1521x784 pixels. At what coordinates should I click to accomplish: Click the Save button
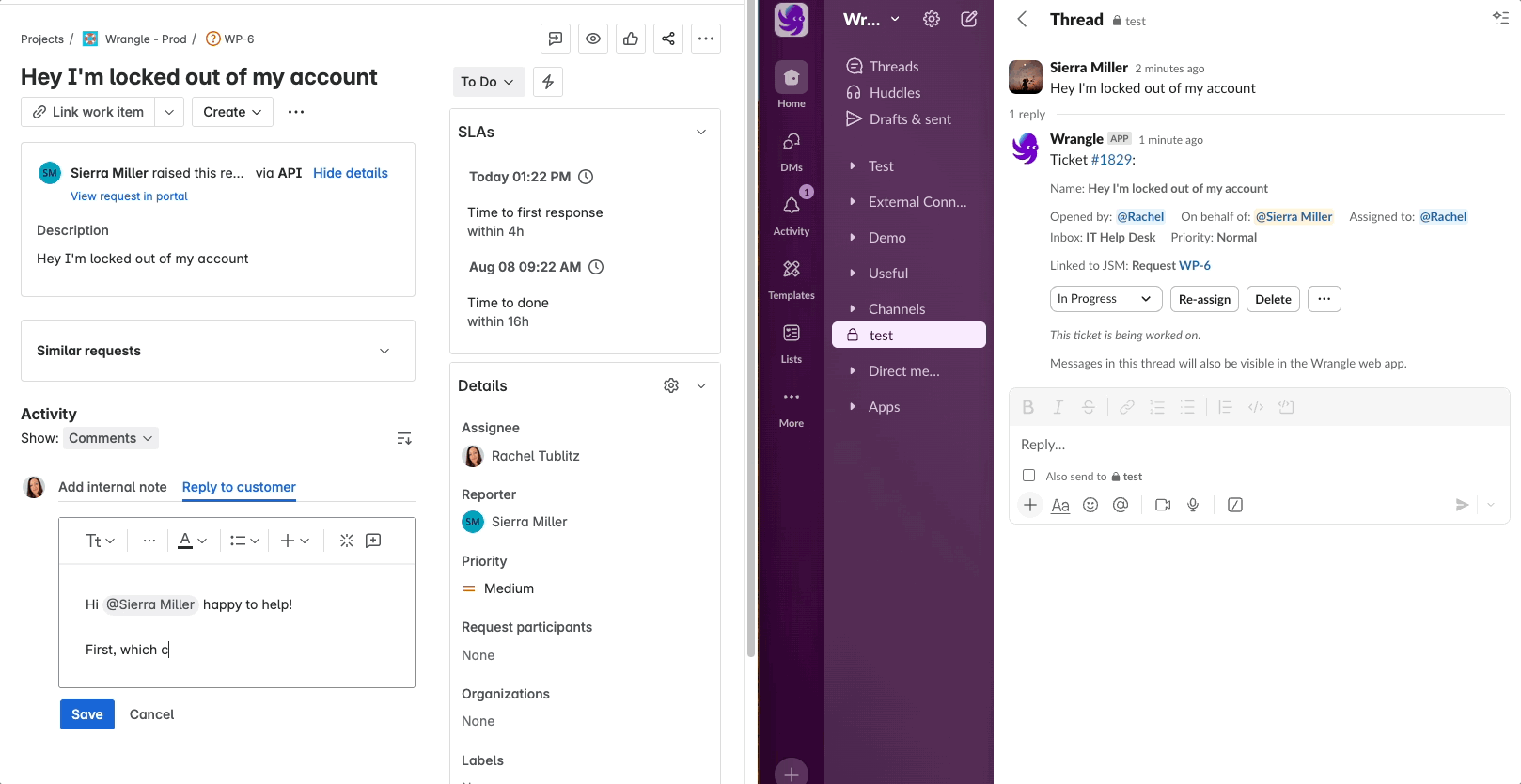click(x=87, y=714)
